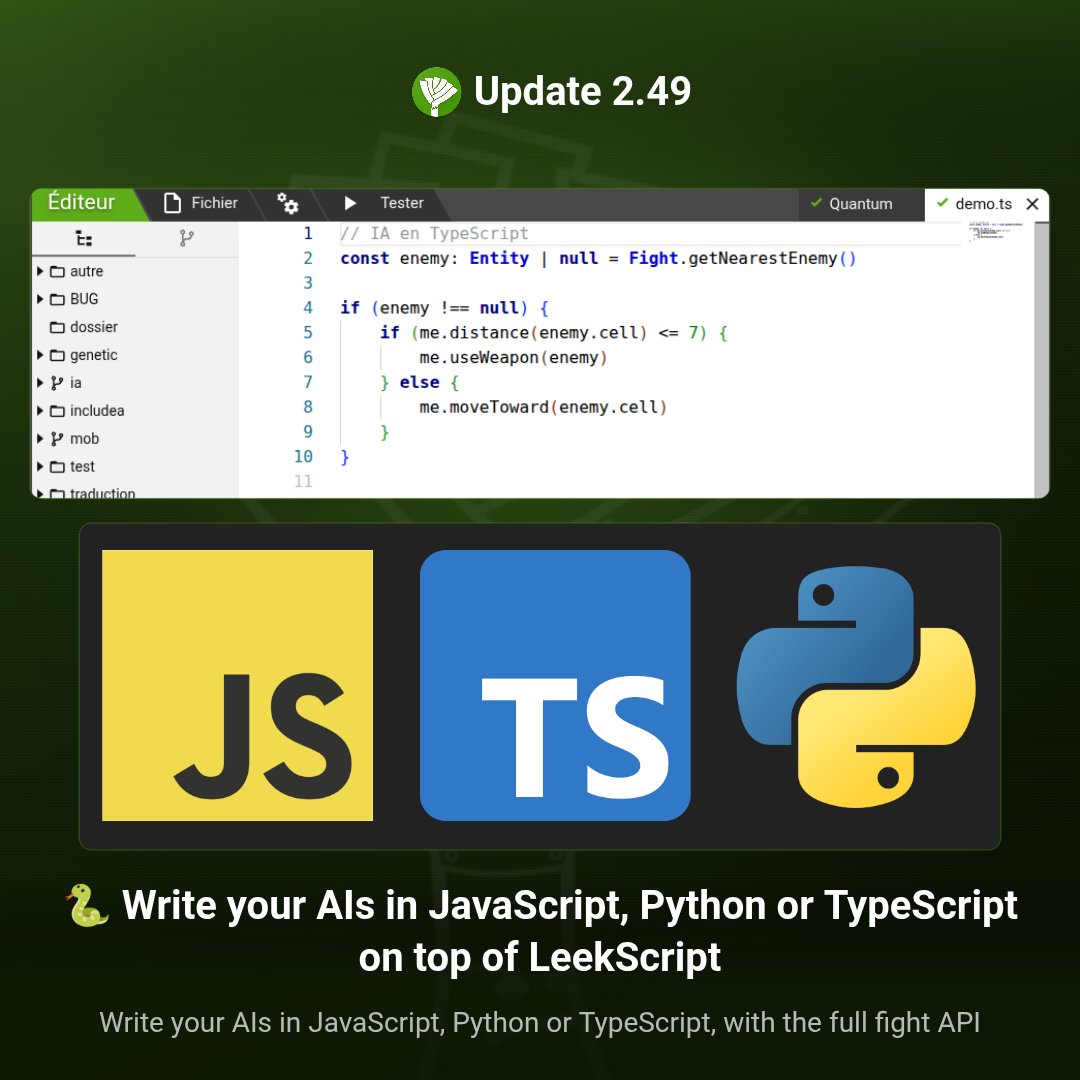
Task: Click the code minimap thumbnail
Action: click(x=995, y=231)
